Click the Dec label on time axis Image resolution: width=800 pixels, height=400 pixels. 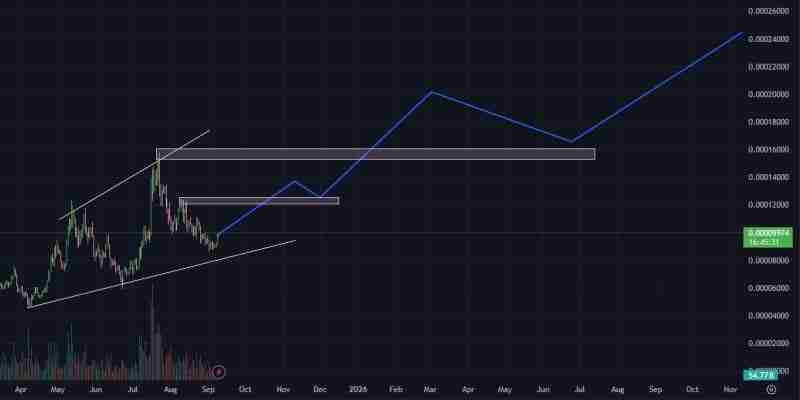(x=320, y=387)
